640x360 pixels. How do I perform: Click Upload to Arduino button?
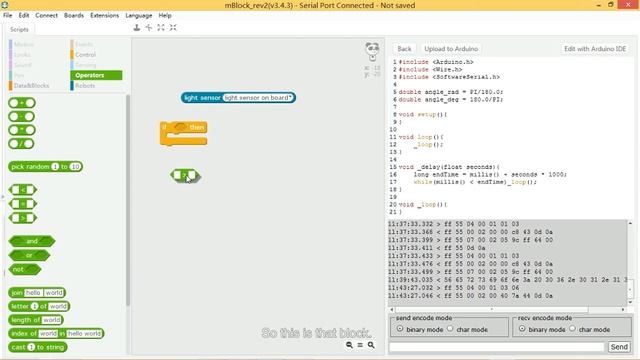(451, 49)
